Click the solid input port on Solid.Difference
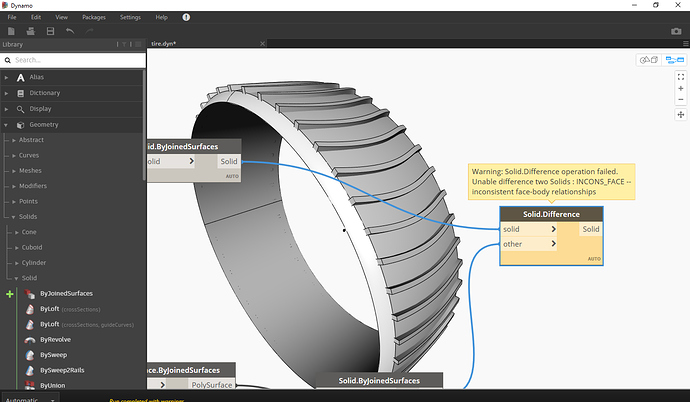This screenshot has height=402, width=690. [529, 229]
